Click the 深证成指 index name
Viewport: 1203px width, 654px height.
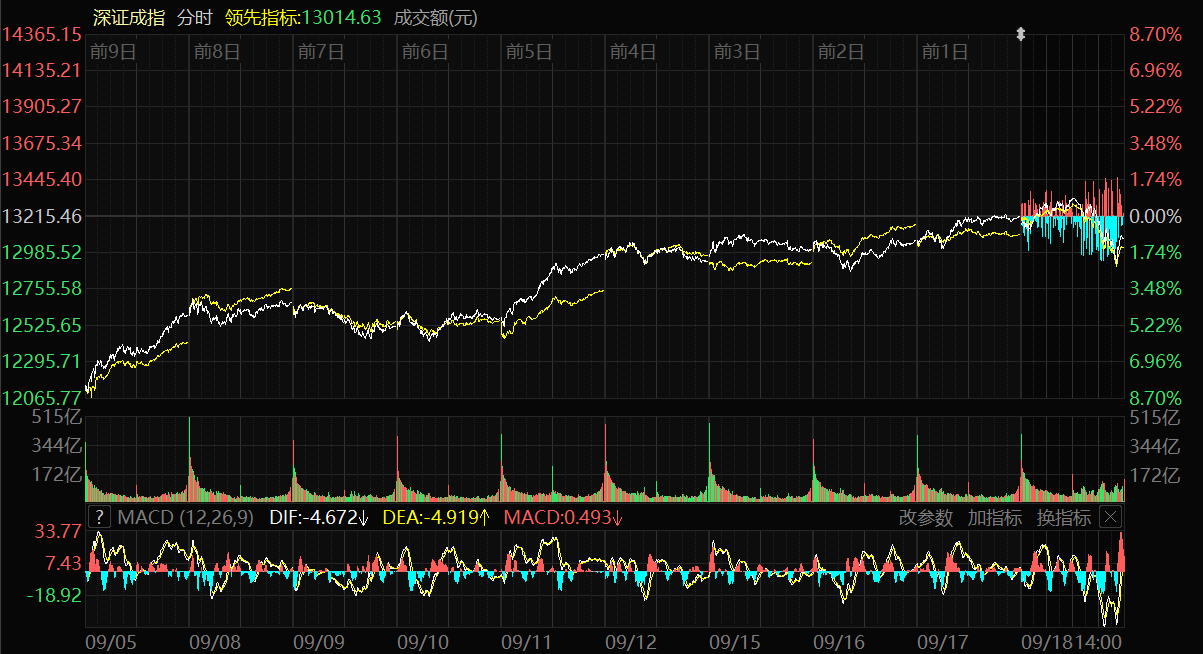click(x=129, y=17)
